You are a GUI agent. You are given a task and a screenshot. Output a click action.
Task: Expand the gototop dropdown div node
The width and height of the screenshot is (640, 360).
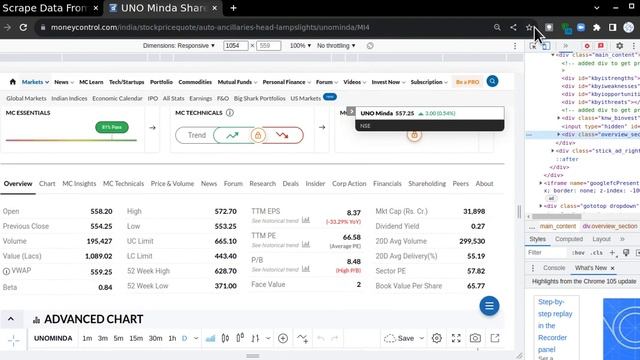pos(541,206)
